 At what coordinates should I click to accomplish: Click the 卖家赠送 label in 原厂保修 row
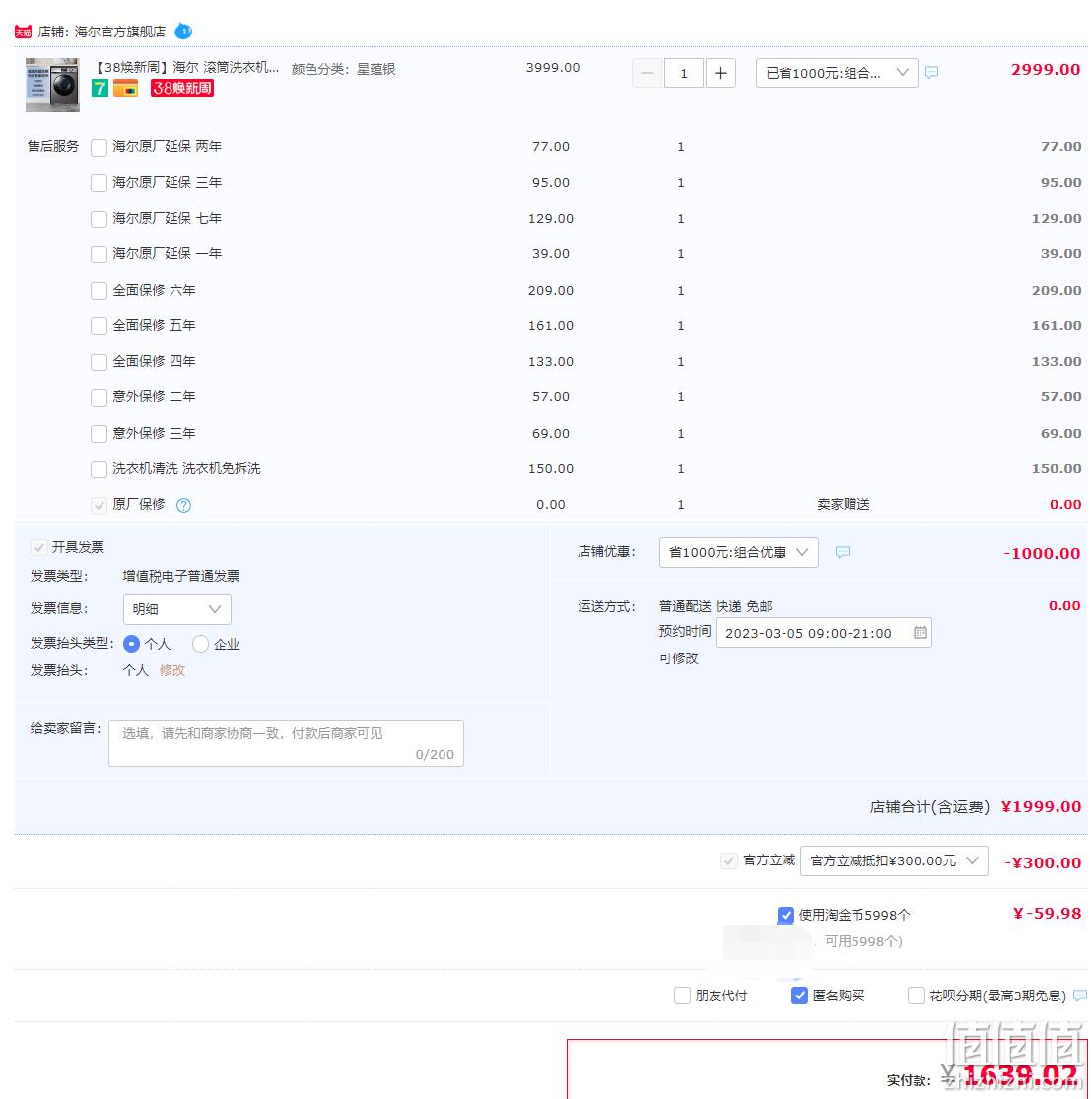(x=844, y=505)
